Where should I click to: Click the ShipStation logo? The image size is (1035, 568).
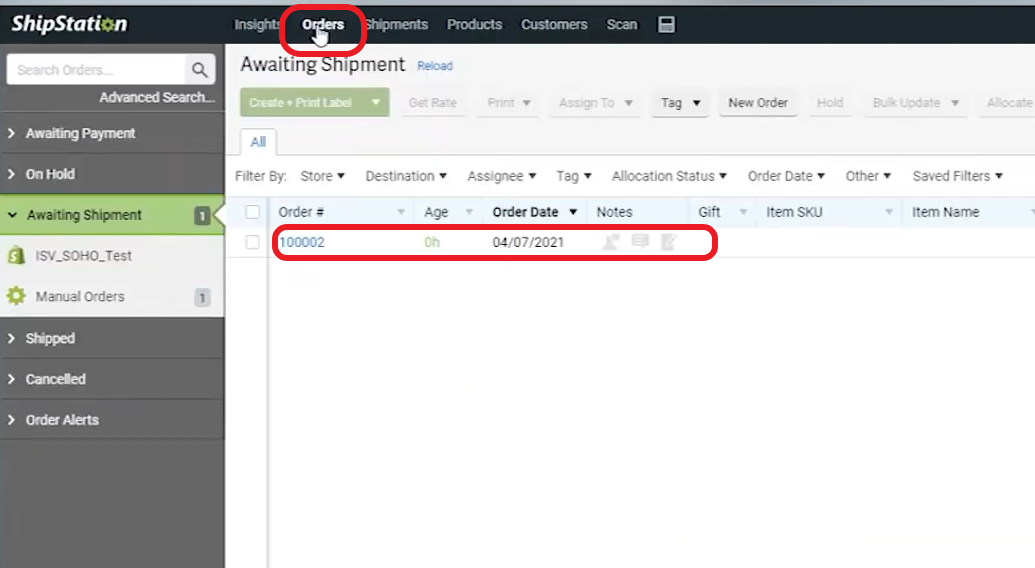point(69,24)
